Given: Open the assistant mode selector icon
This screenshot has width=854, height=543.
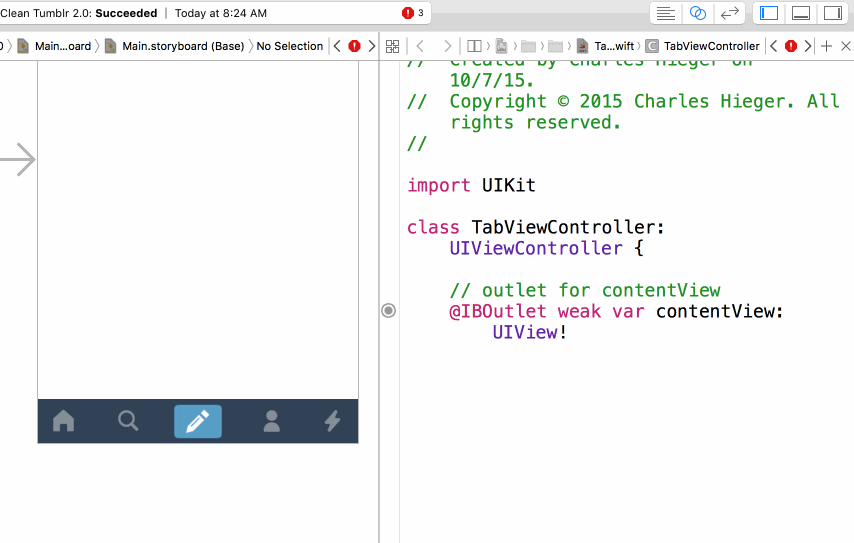Looking at the screenshot, I should (x=474, y=46).
